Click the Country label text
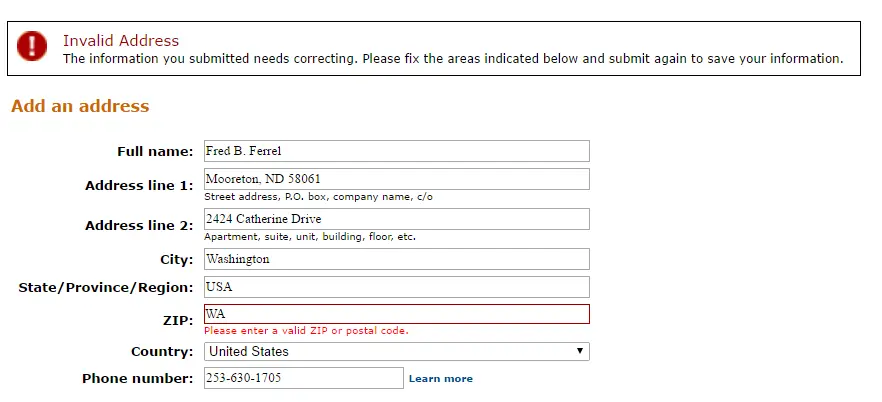Image resolution: width=882 pixels, height=402 pixels. 162,351
